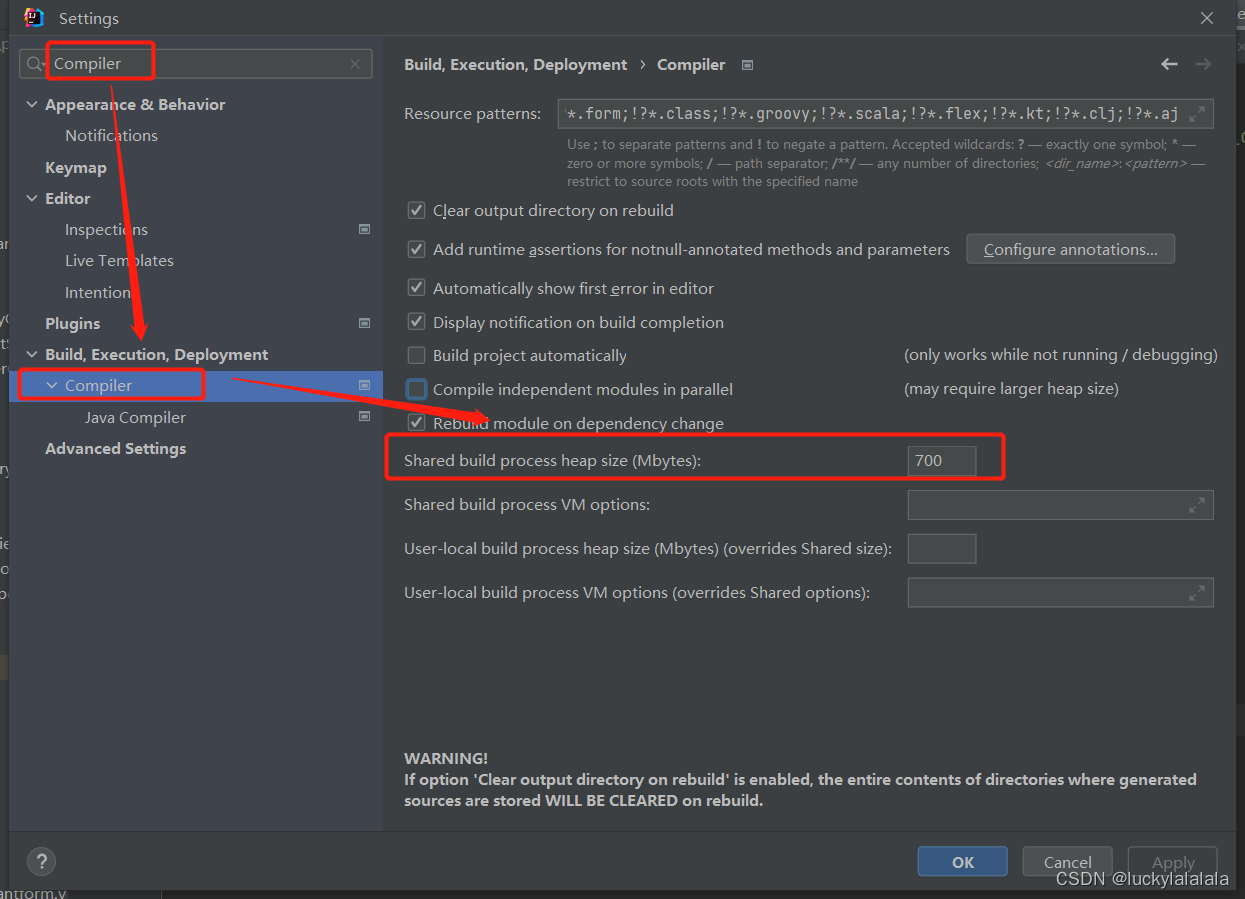Go back with the left arrow icon
This screenshot has width=1245, height=899.
coord(1169,64)
